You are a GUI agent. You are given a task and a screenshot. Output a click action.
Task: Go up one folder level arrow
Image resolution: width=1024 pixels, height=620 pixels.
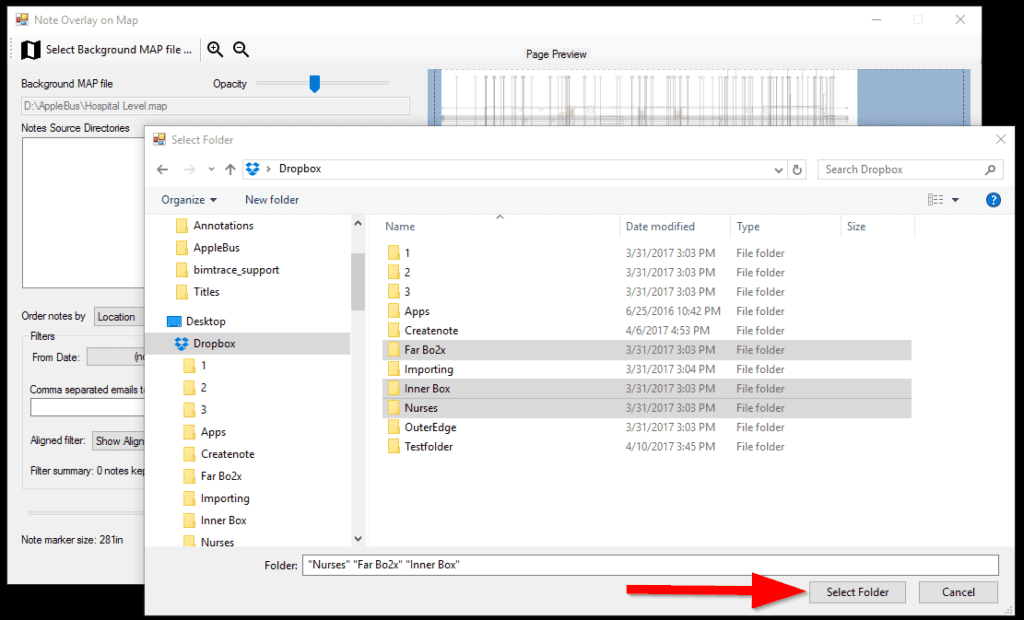click(230, 170)
